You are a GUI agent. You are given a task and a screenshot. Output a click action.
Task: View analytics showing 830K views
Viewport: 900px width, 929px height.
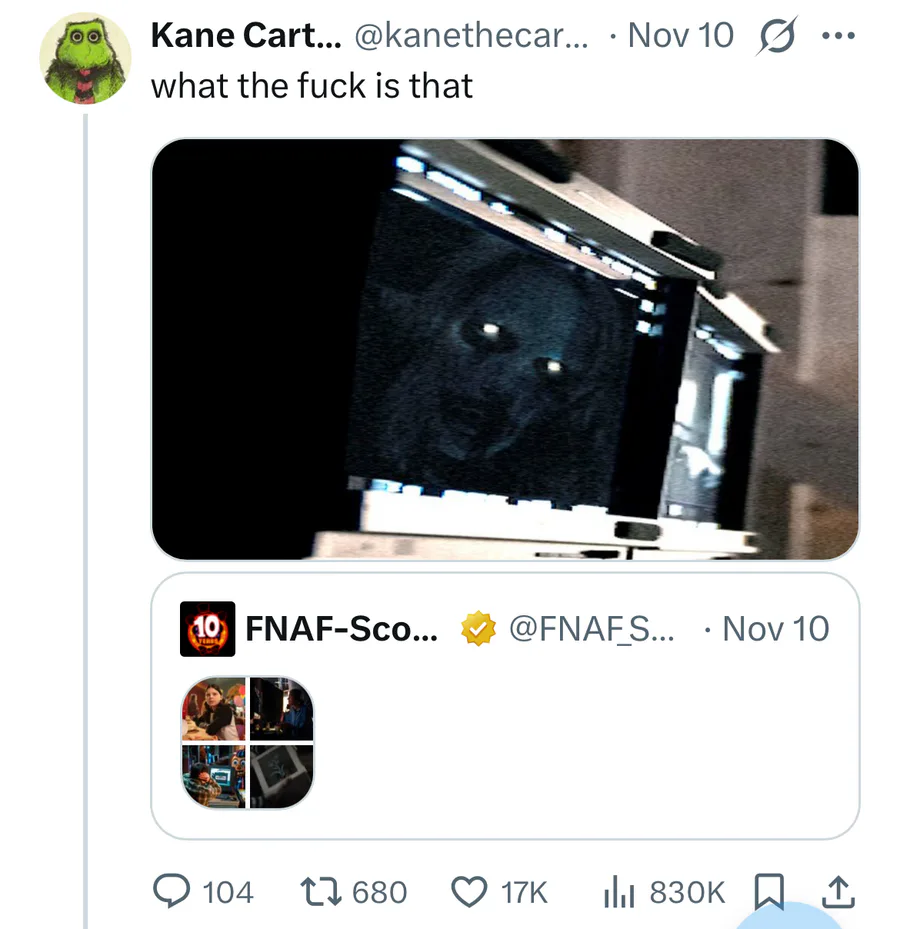pos(620,890)
